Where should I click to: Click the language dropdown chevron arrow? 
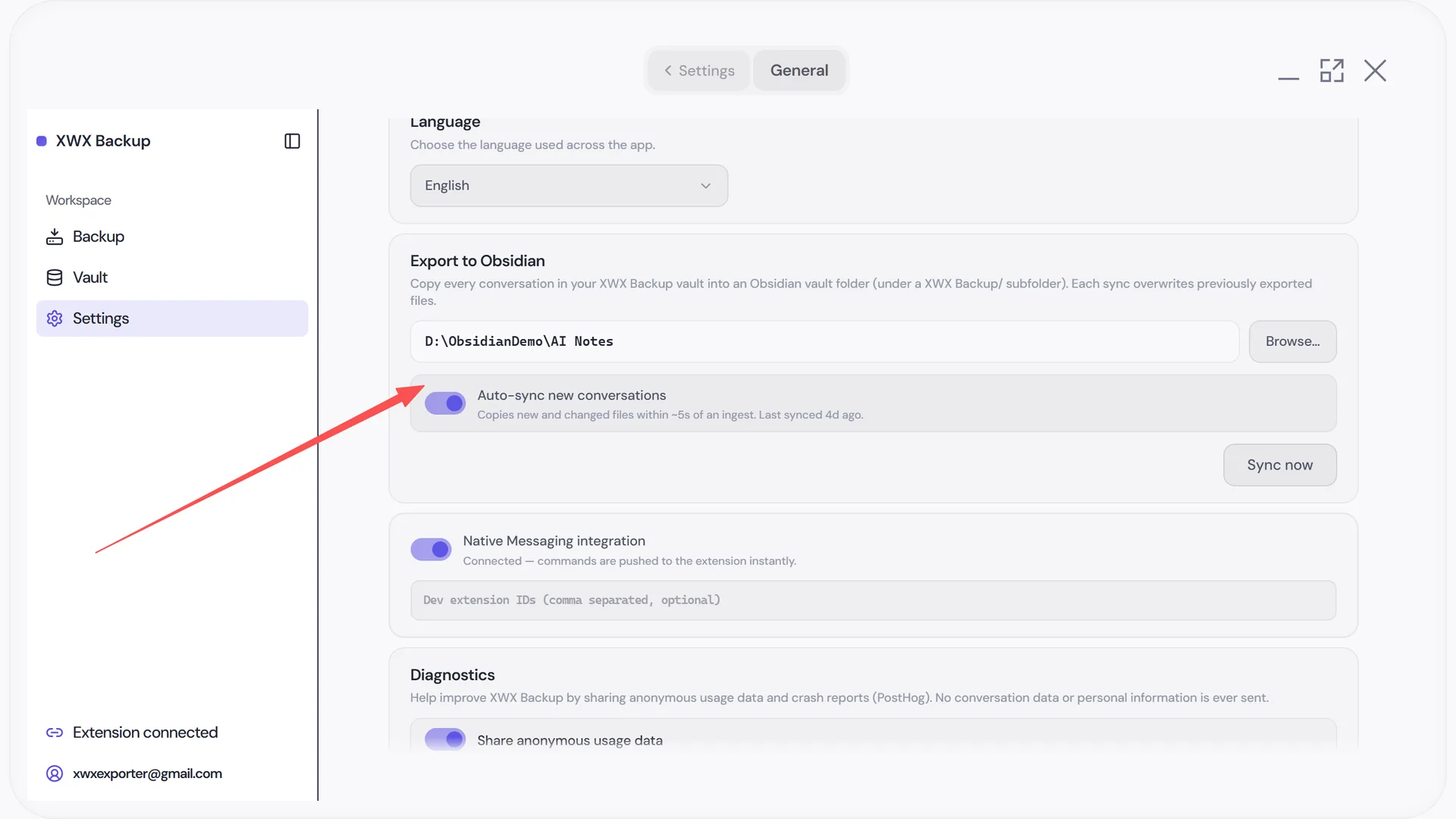(705, 186)
